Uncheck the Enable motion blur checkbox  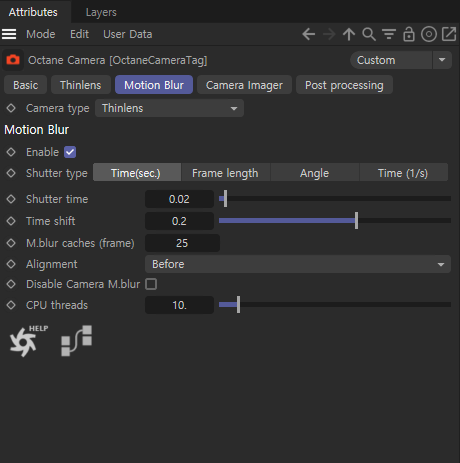coord(70,152)
